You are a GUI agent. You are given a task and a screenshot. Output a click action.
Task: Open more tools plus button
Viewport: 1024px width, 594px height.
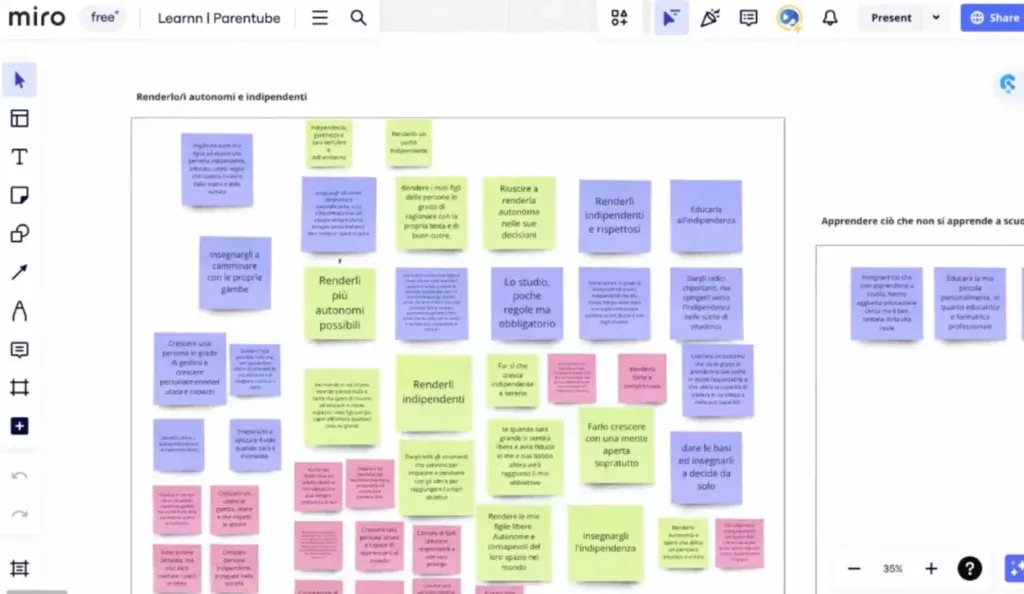click(x=20, y=426)
